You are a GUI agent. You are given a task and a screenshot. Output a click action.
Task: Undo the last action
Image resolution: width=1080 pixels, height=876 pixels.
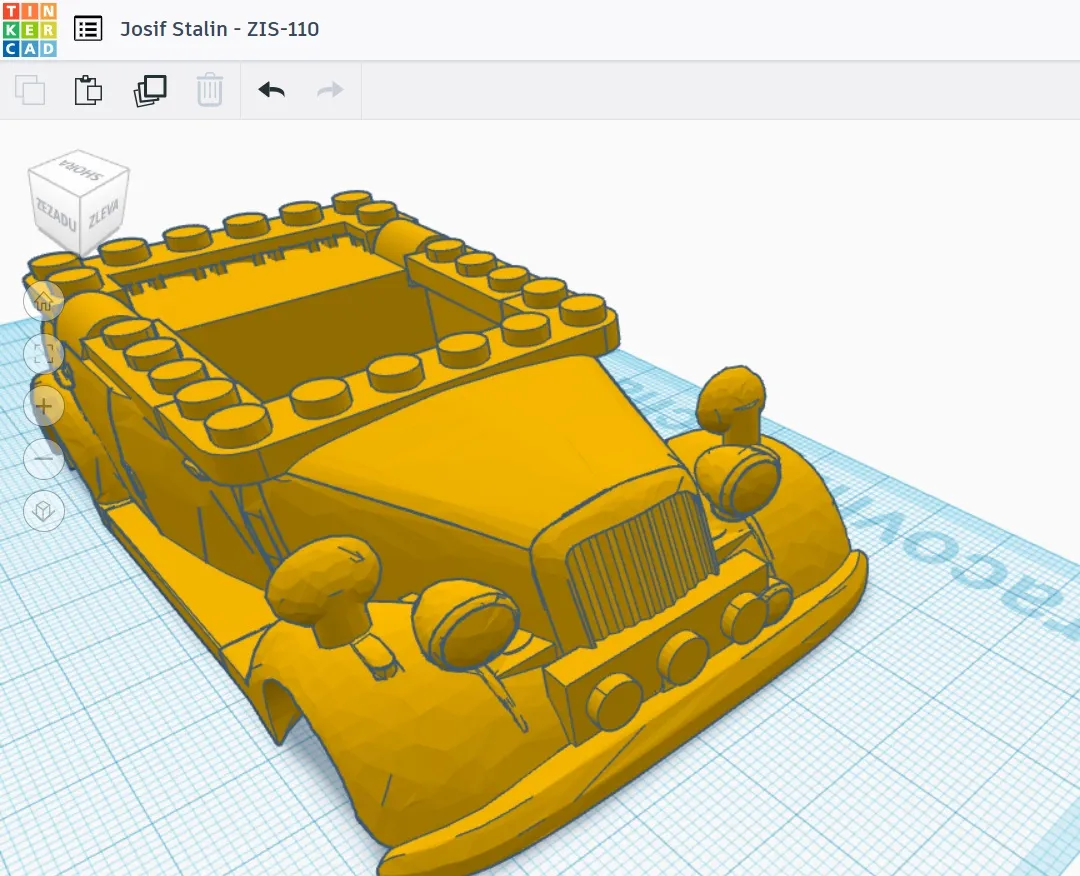pyautogui.click(x=271, y=90)
